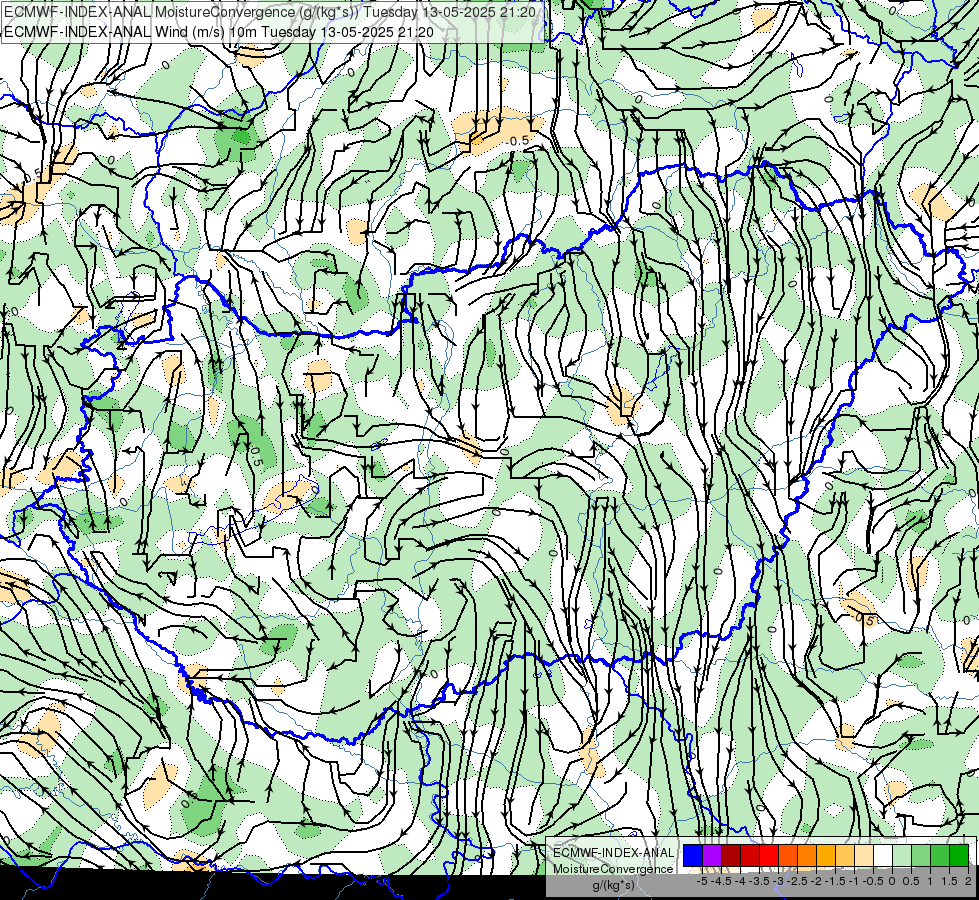Click the MoistureConvergence title line at top

270,12
